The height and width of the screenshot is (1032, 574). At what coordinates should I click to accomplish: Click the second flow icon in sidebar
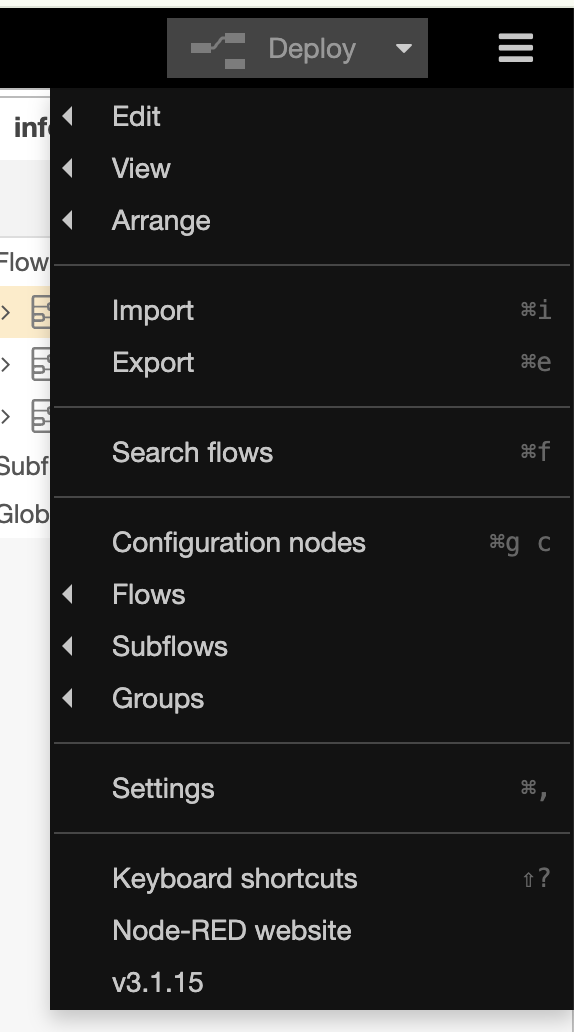pos(41,364)
